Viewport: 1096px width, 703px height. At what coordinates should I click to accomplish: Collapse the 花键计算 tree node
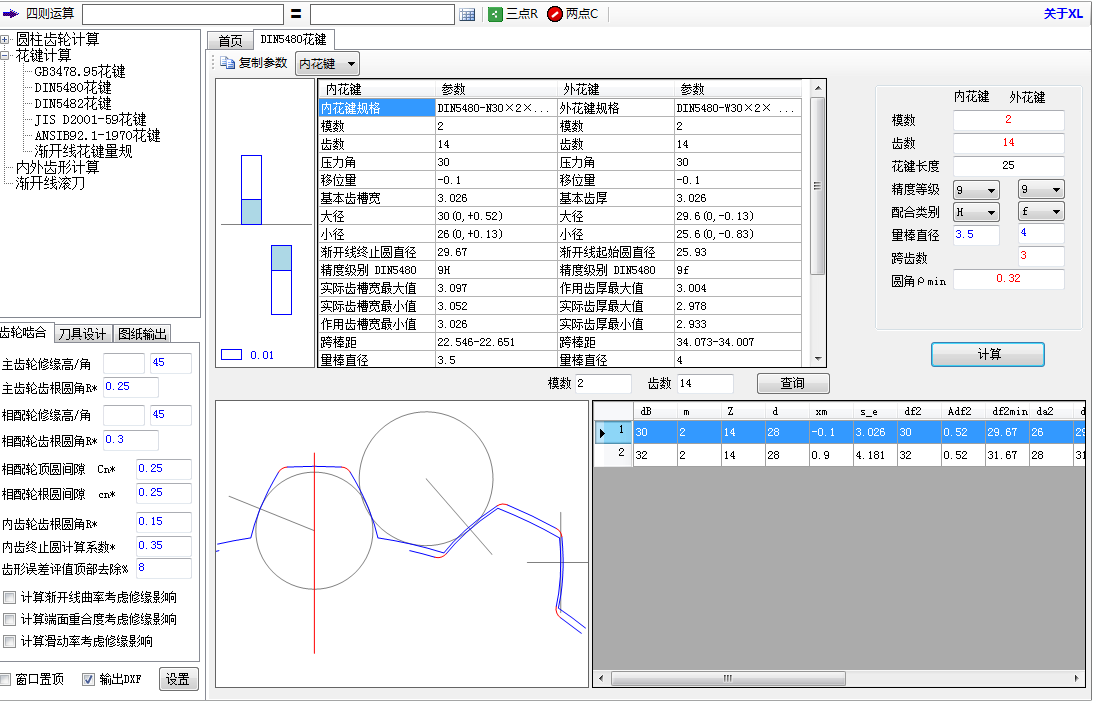click(x=4, y=55)
